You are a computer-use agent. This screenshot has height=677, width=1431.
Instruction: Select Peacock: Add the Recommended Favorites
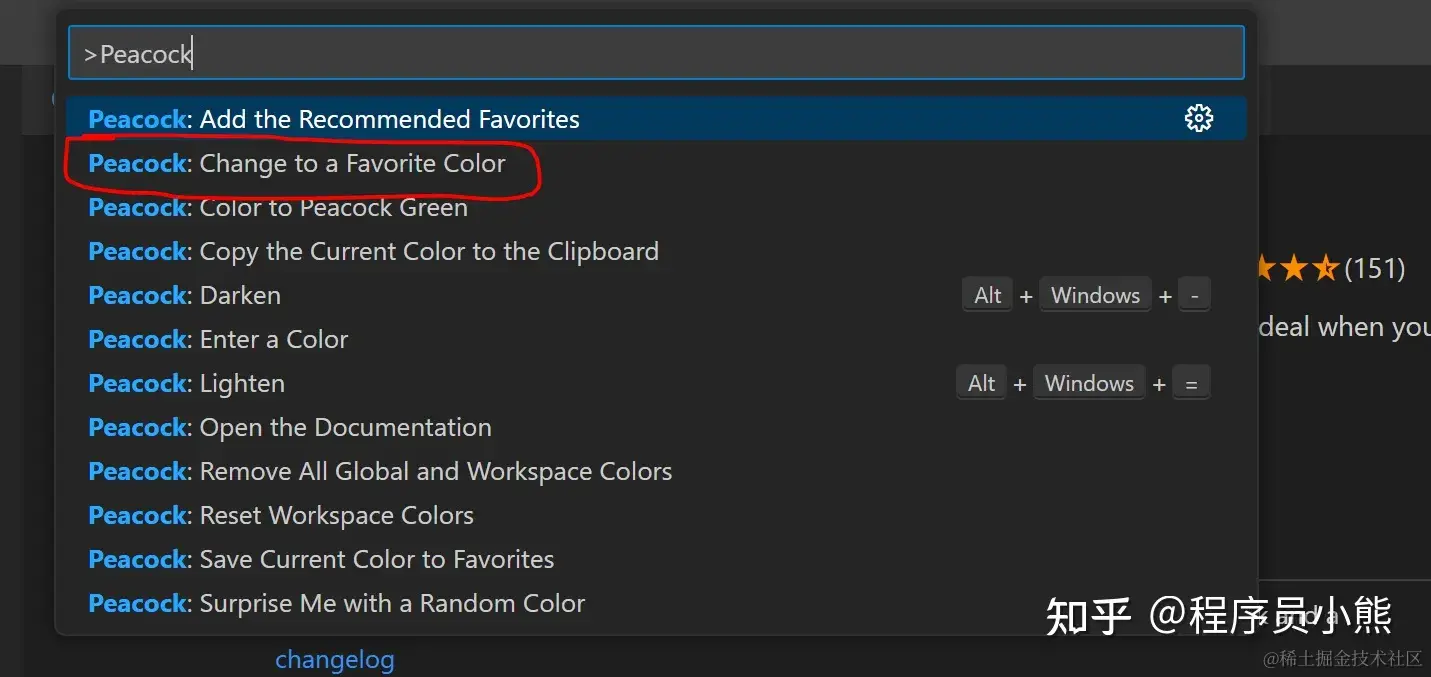coord(656,119)
